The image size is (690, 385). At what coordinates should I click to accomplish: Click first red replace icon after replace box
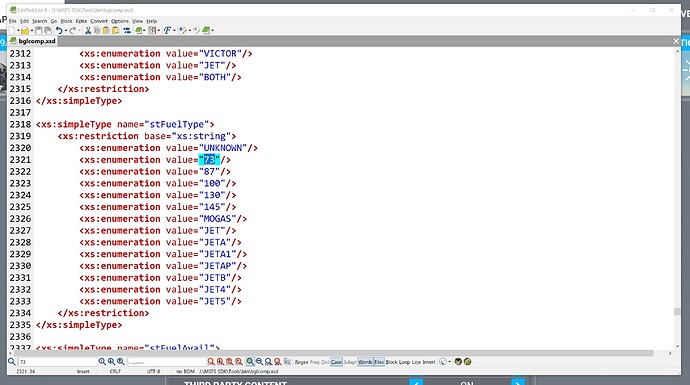(211, 362)
